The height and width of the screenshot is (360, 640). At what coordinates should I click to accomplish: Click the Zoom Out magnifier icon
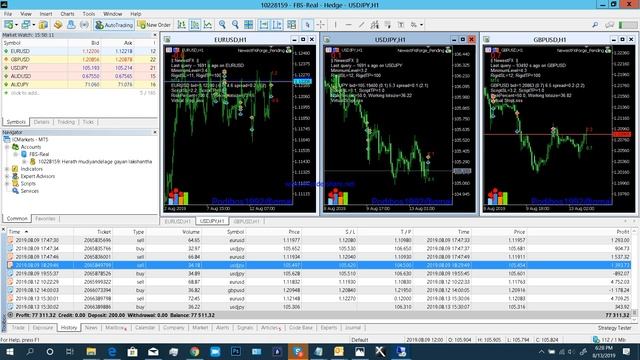(x=235, y=25)
